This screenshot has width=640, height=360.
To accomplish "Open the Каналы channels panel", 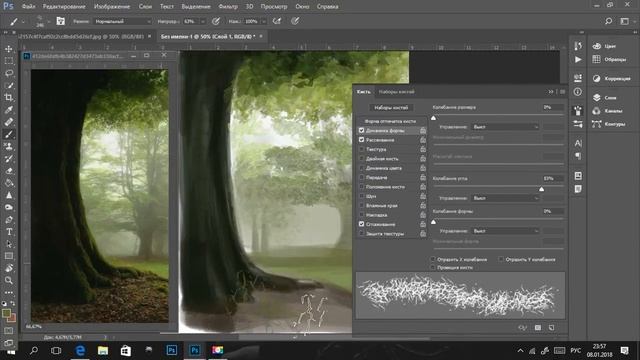I will point(607,111).
